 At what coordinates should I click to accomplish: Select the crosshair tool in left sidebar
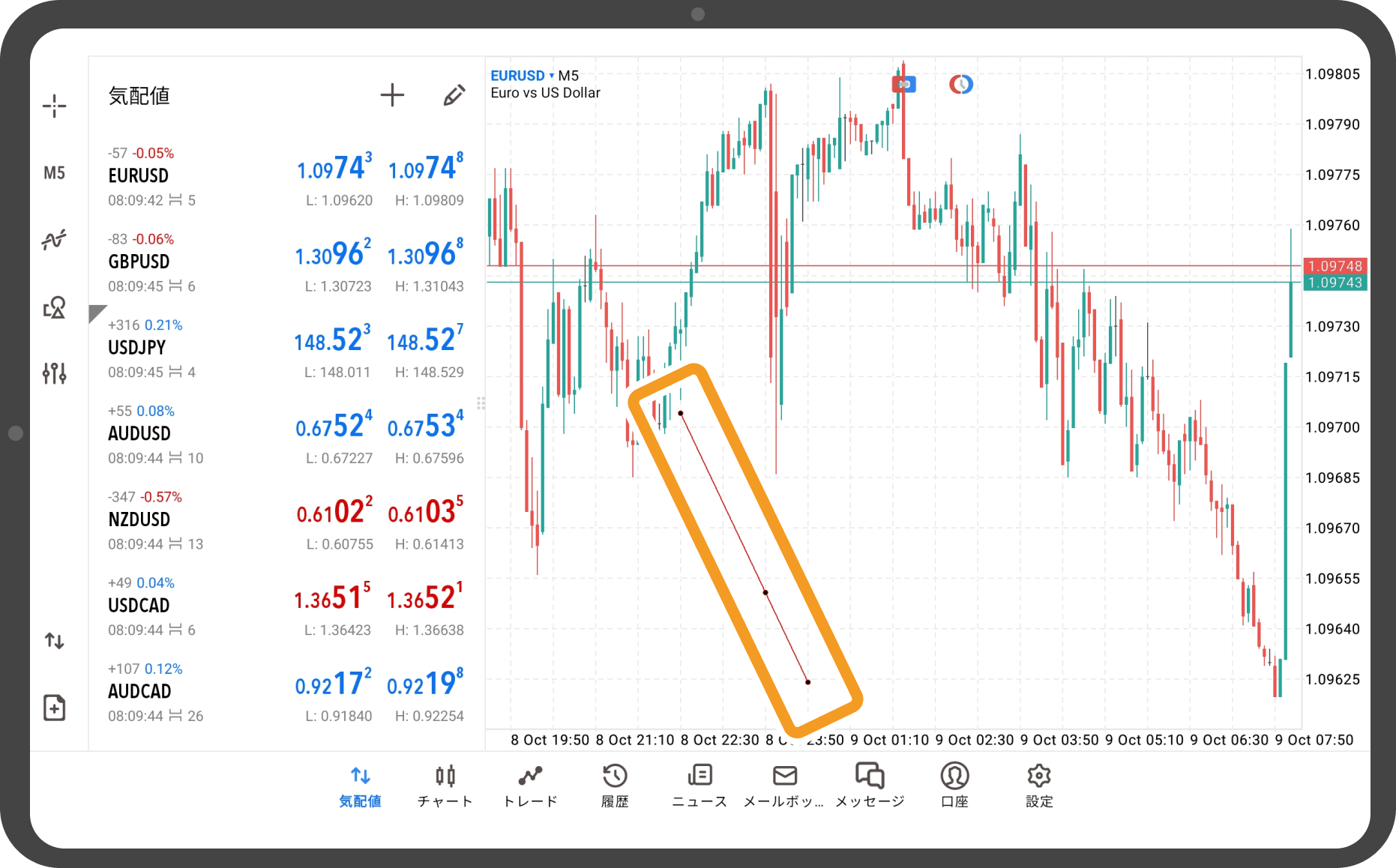tap(54, 106)
